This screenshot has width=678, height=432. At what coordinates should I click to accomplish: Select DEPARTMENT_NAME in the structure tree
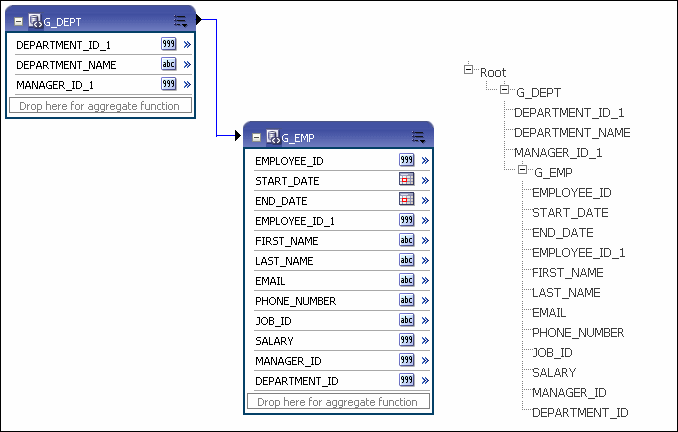click(572, 133)
